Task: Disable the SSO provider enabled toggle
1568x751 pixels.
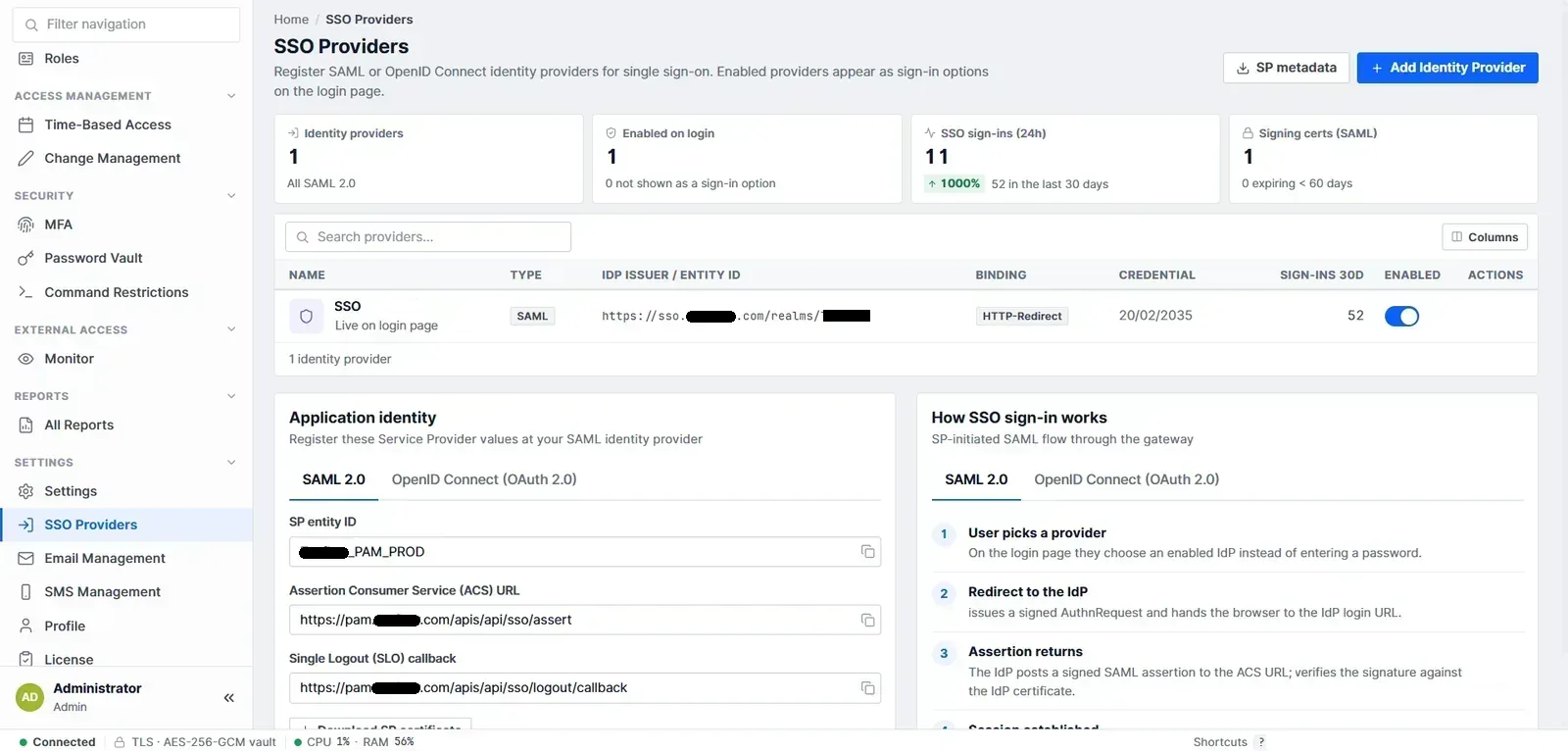Action: tap(1401, 316)
